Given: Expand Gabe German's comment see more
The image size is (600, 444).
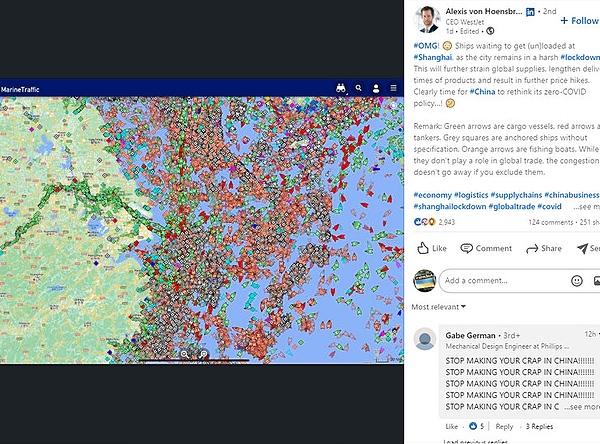Looking at the screenshot, I should coord(582,407).
